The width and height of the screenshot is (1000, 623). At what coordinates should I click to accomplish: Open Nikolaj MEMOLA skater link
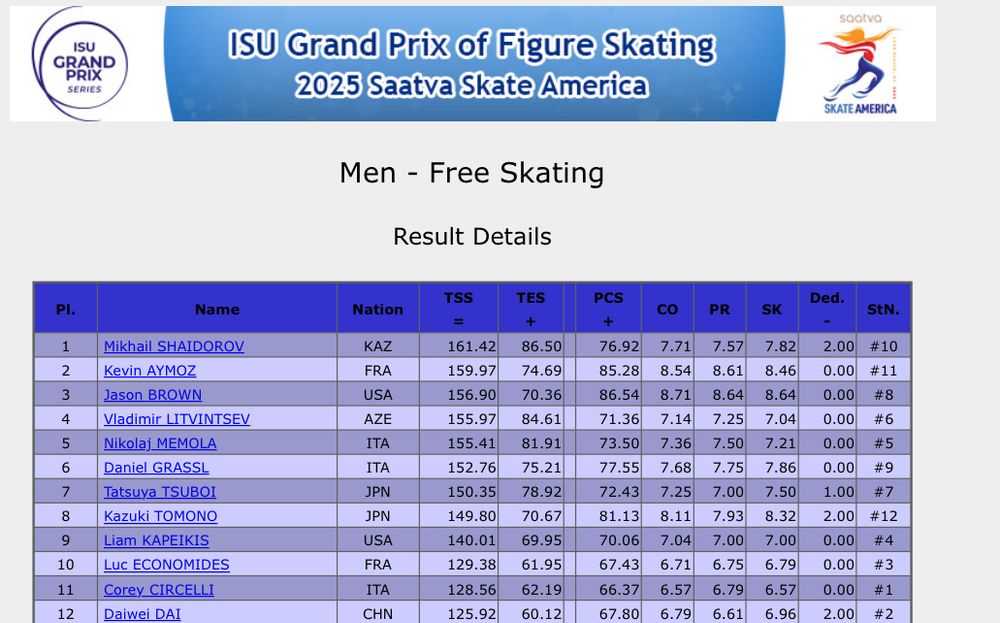160,443
